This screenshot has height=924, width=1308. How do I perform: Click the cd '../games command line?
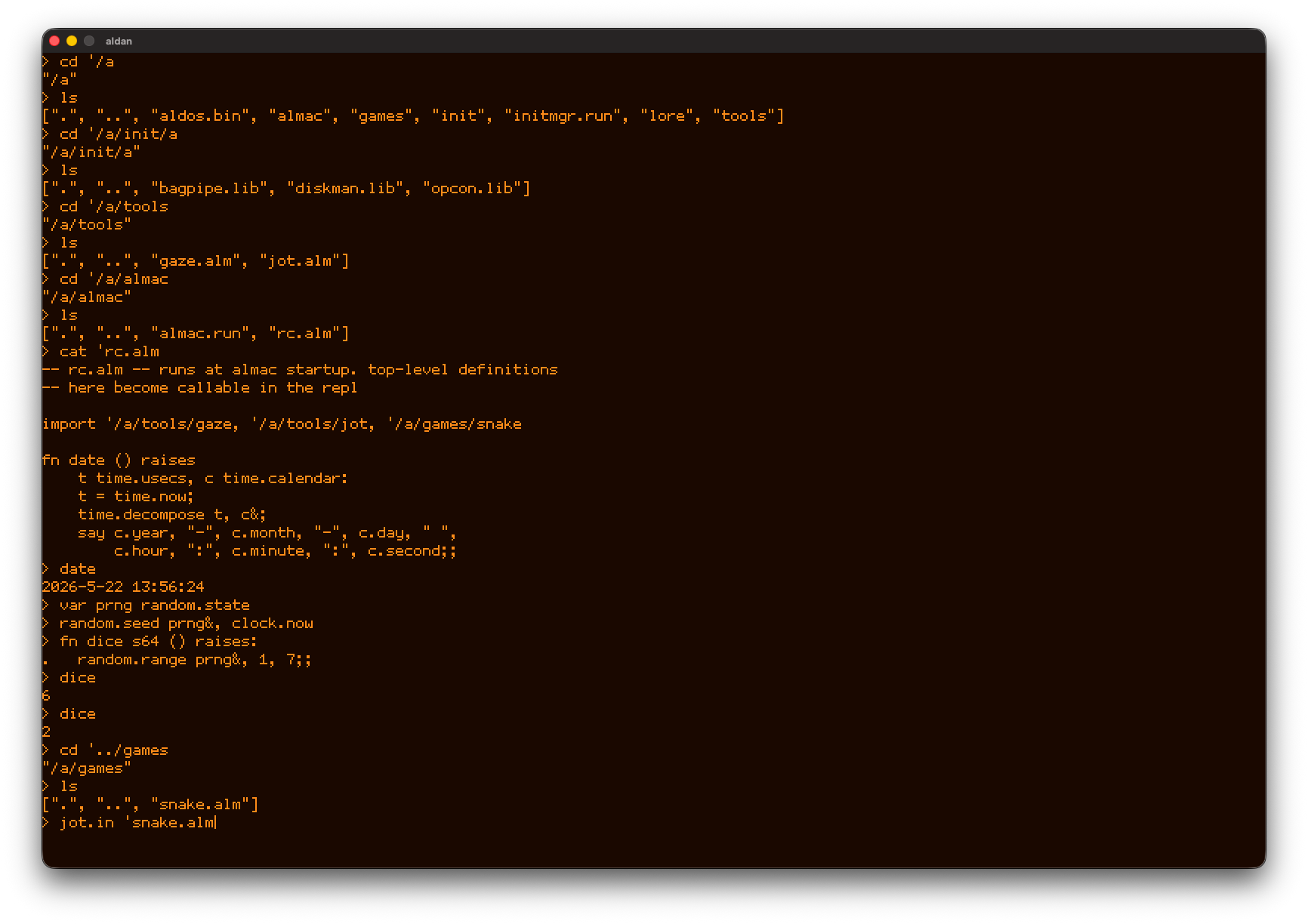pos(106,750)
